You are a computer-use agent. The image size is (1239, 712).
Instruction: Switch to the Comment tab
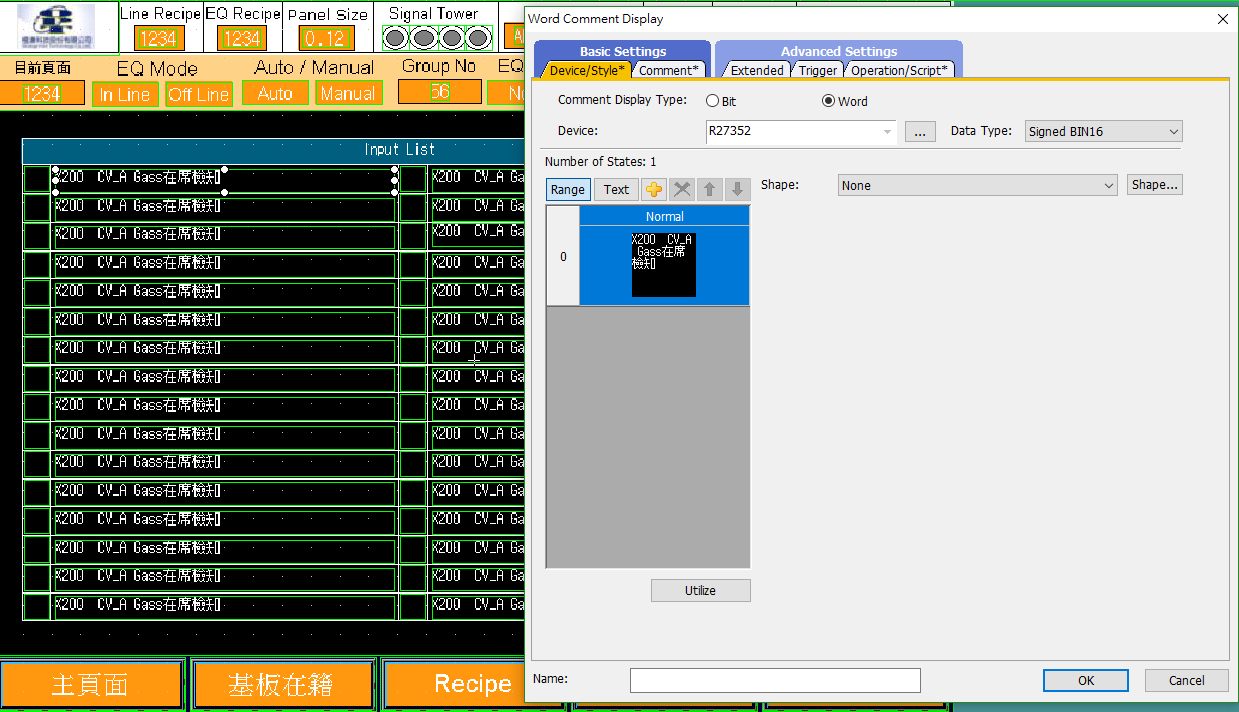[x=669, y=70]
